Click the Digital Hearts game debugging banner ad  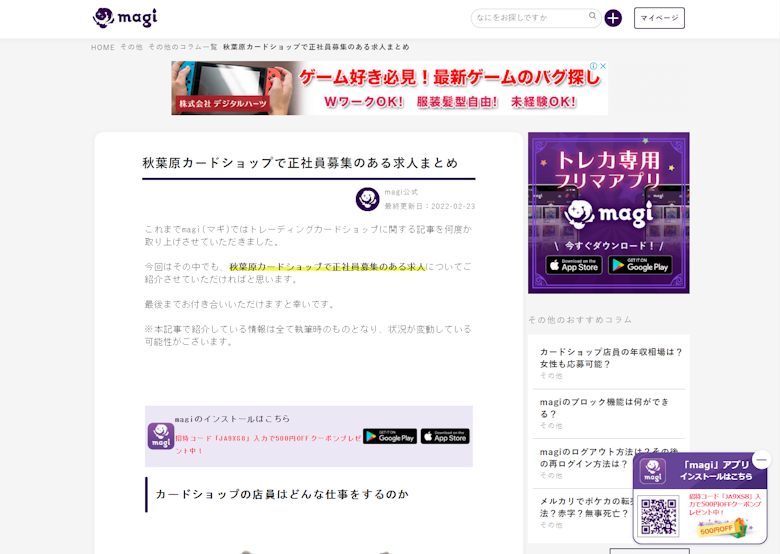[x=389, y=88]
